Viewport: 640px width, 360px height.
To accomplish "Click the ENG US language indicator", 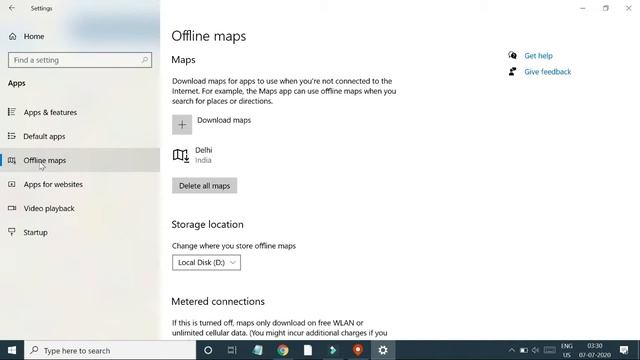I will point(567,350).
